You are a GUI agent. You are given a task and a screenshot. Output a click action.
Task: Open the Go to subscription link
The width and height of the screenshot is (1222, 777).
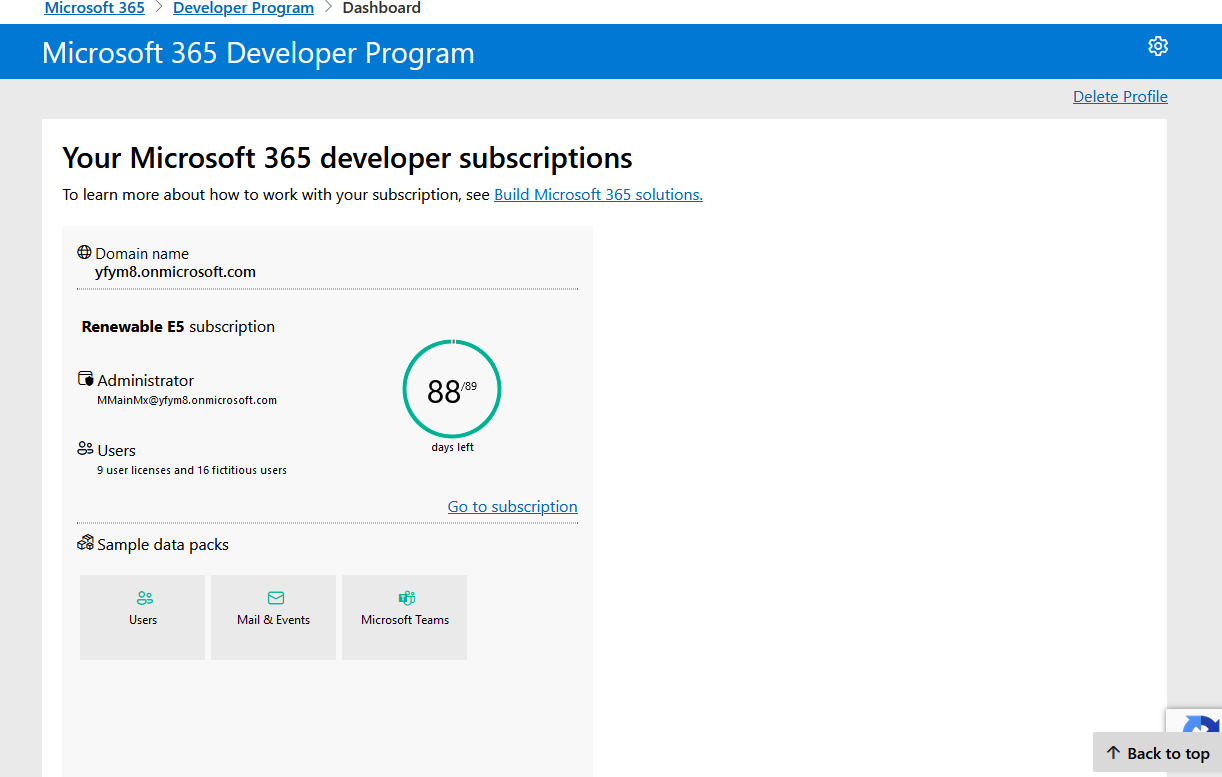pos(512,506)
